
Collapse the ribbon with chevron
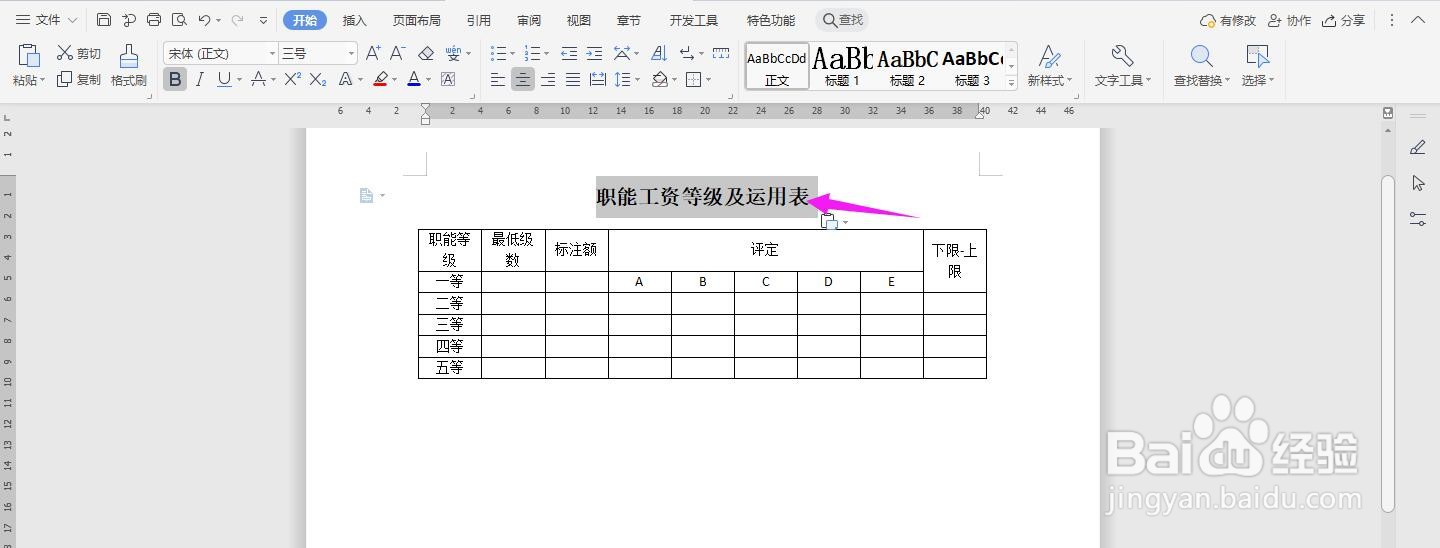pyautogui.click(x=1417, y=20)
